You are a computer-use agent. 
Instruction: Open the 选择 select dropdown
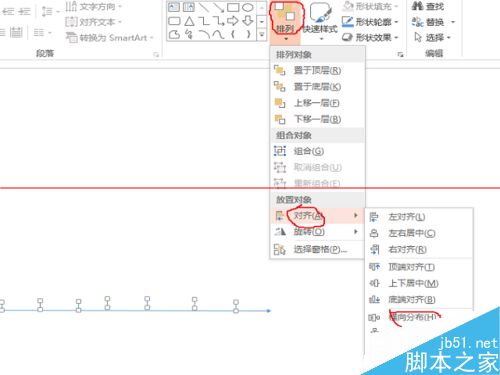[x=432, y=37]
